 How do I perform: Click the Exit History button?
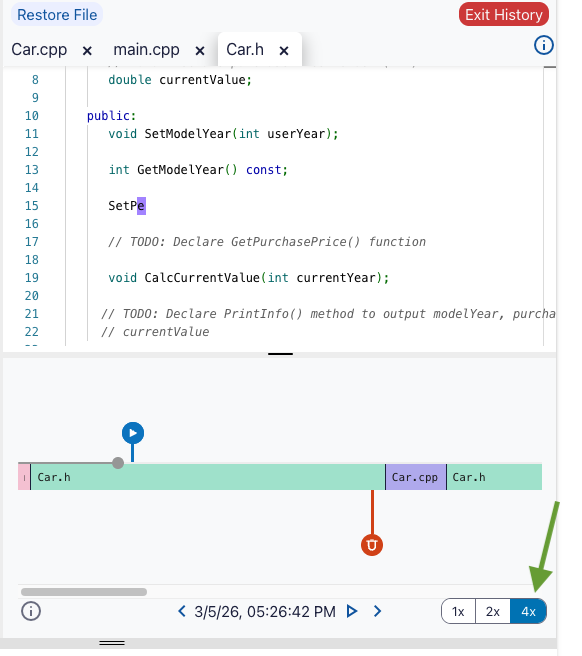point(504,15)
